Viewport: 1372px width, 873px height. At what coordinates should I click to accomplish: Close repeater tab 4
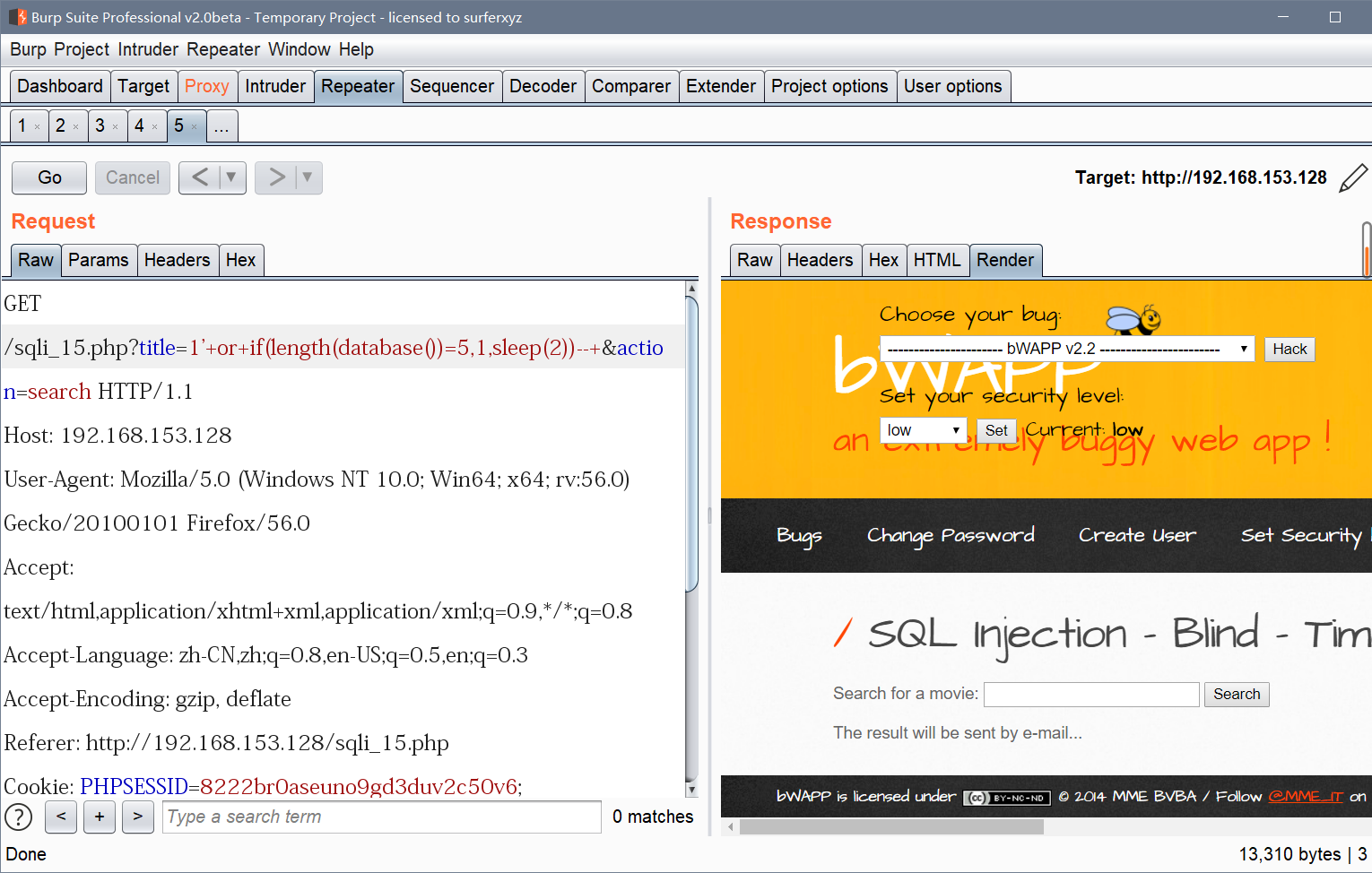click(155, 126)
